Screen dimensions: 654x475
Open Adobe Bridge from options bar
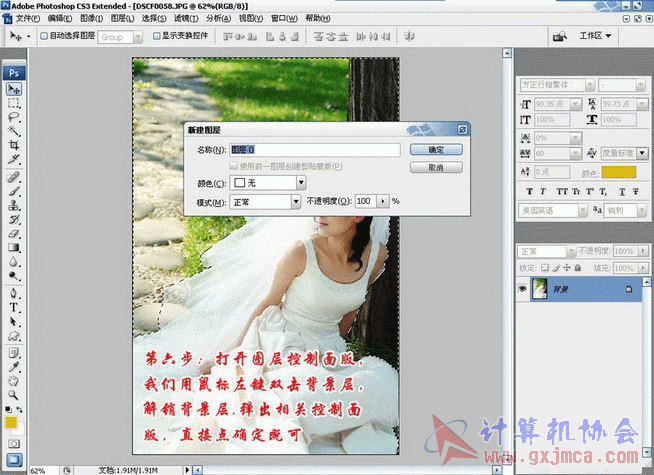(560, 36)
